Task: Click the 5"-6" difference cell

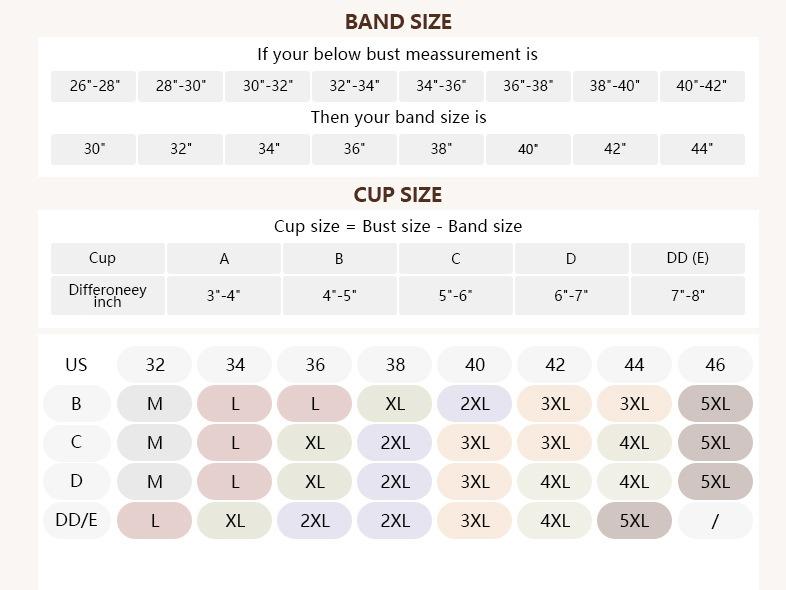Action: (455, 296)
